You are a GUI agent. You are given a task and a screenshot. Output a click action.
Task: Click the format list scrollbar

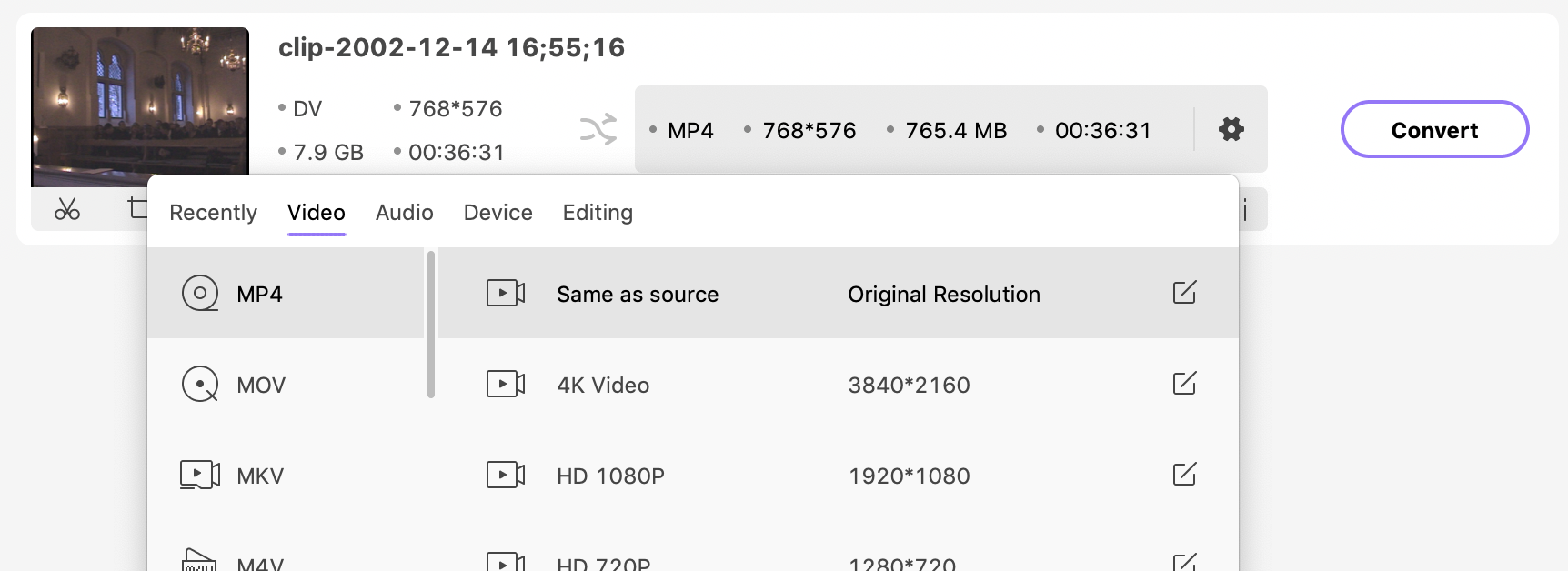[x=431, y=325]
